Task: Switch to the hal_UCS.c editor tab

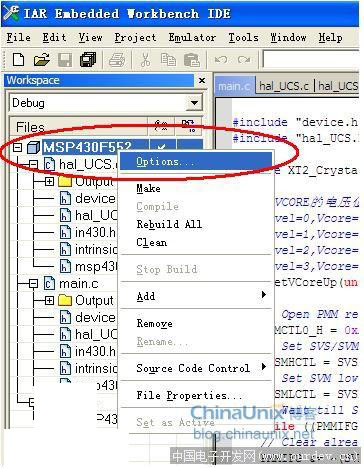Action: point(284,86)
